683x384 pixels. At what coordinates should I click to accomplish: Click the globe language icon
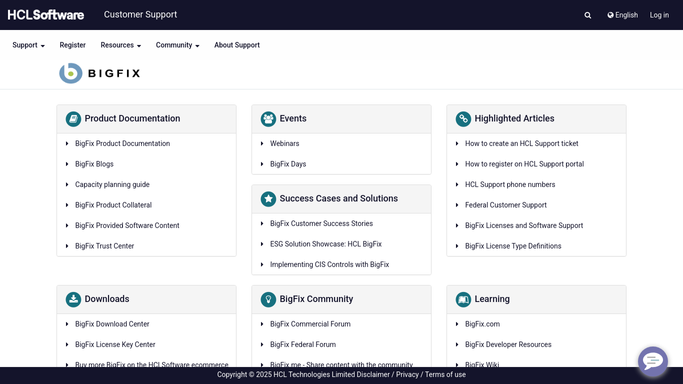610,15
